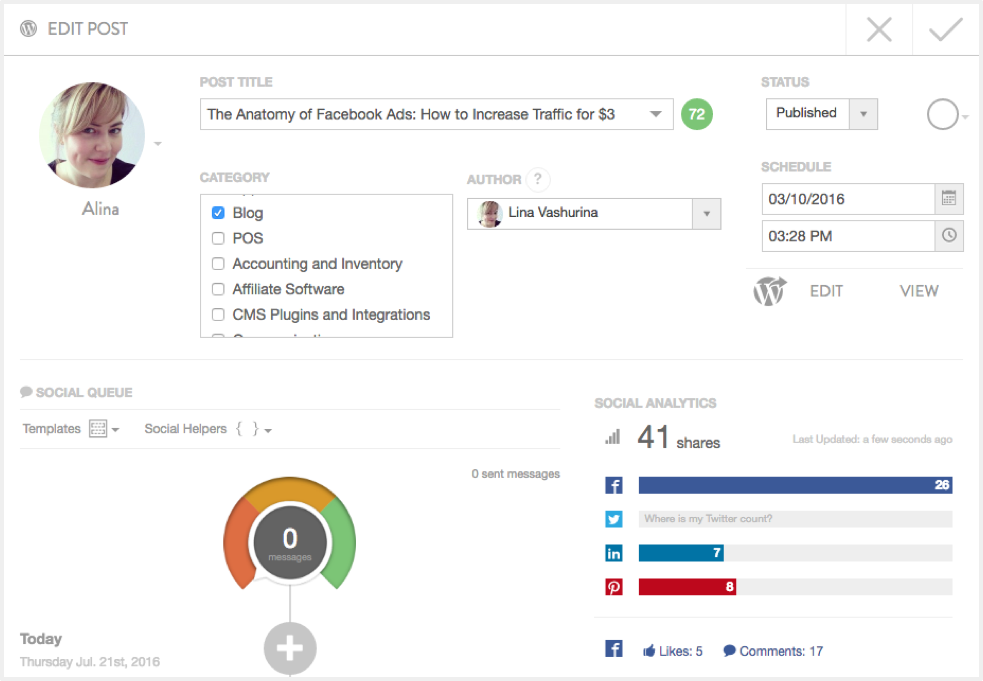Screen dimensions: 983x681
Task: Click the EDIT WordPress link
Action: point(826,291)
